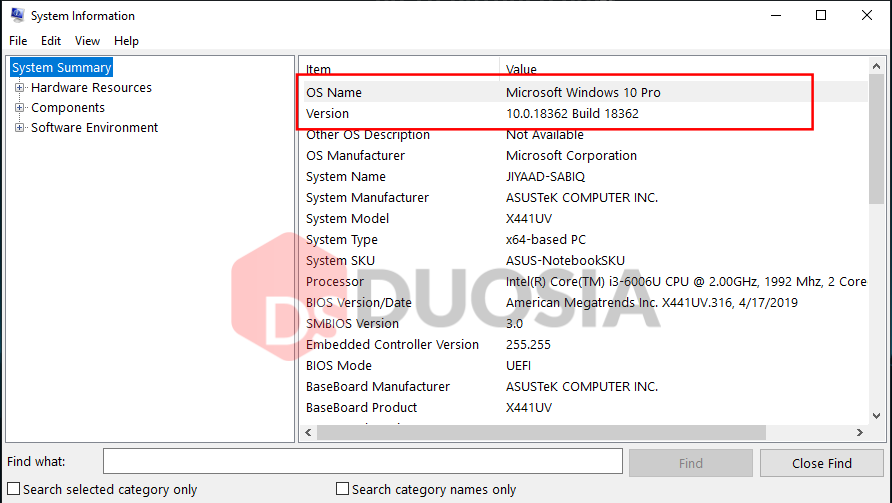This screenshot has height=503, width=892.
Task: Minimize the System Information window
Action: click(776, 15)
